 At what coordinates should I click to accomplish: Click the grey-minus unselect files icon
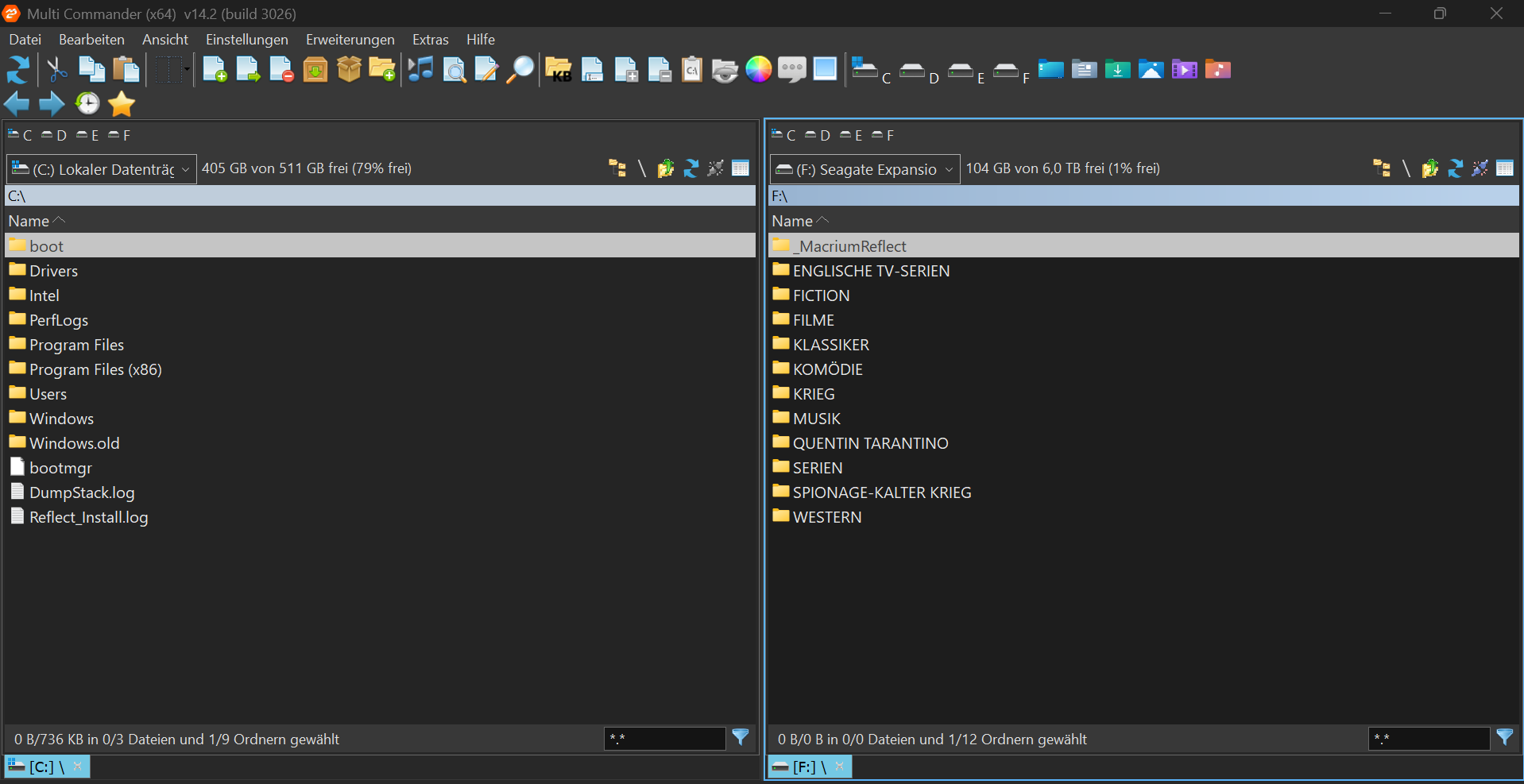[x=659, y=70]
